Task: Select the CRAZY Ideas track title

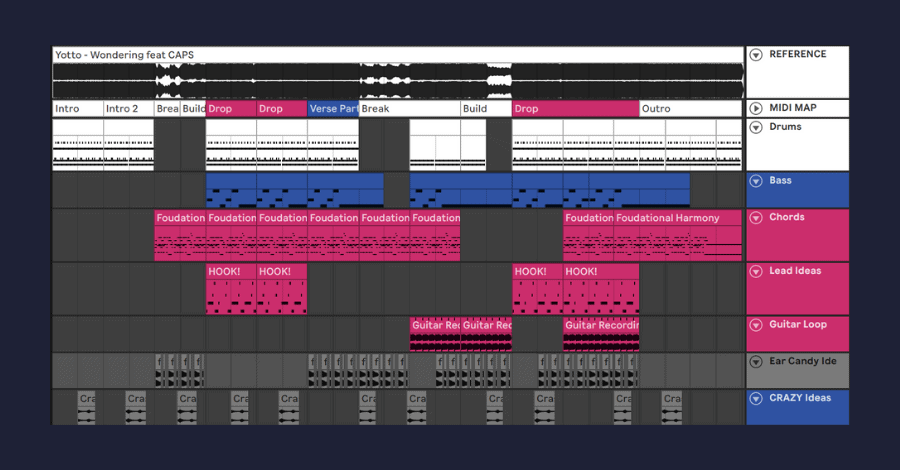Action: click(800, 398)
